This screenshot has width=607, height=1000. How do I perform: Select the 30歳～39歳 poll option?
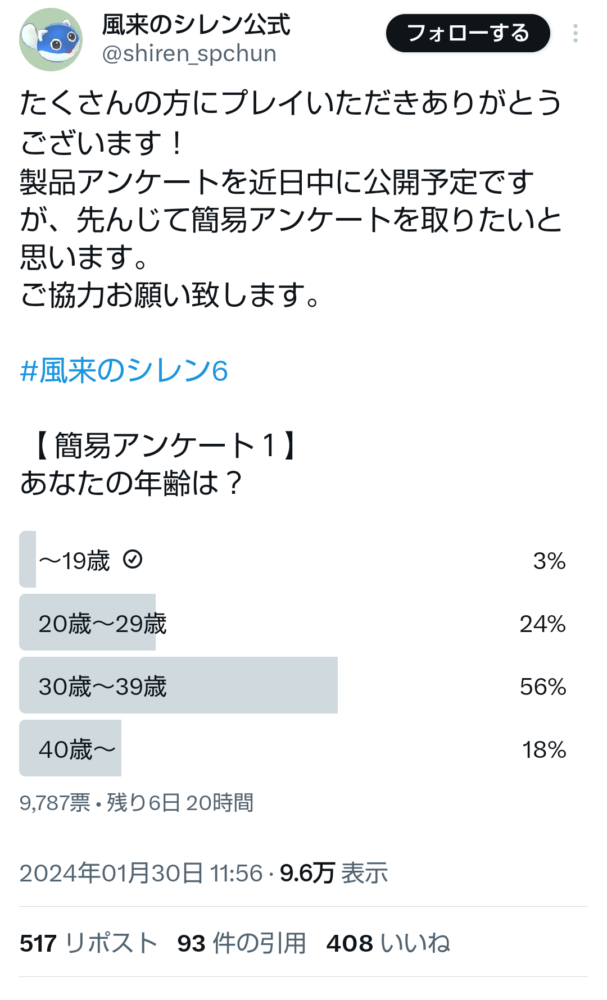tap(293, 686)
